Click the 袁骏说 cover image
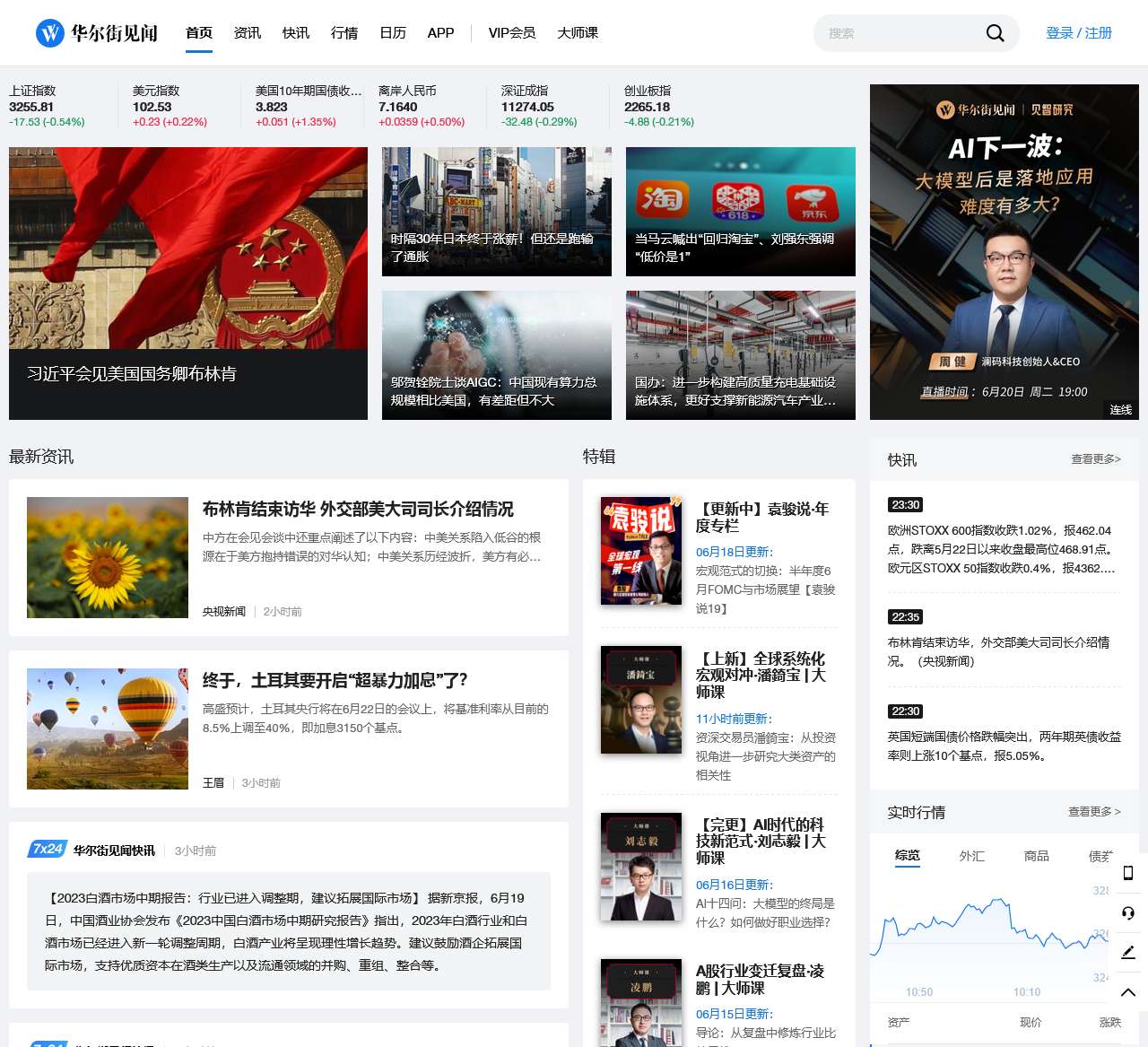Screen dimensions: 1148x1047 pos(641,551)
